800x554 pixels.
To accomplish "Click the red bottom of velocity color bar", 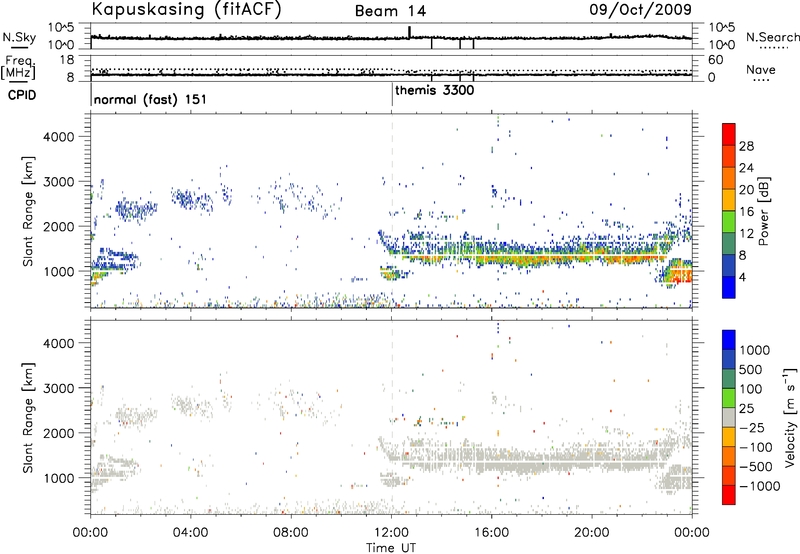I will pos(729,495).
